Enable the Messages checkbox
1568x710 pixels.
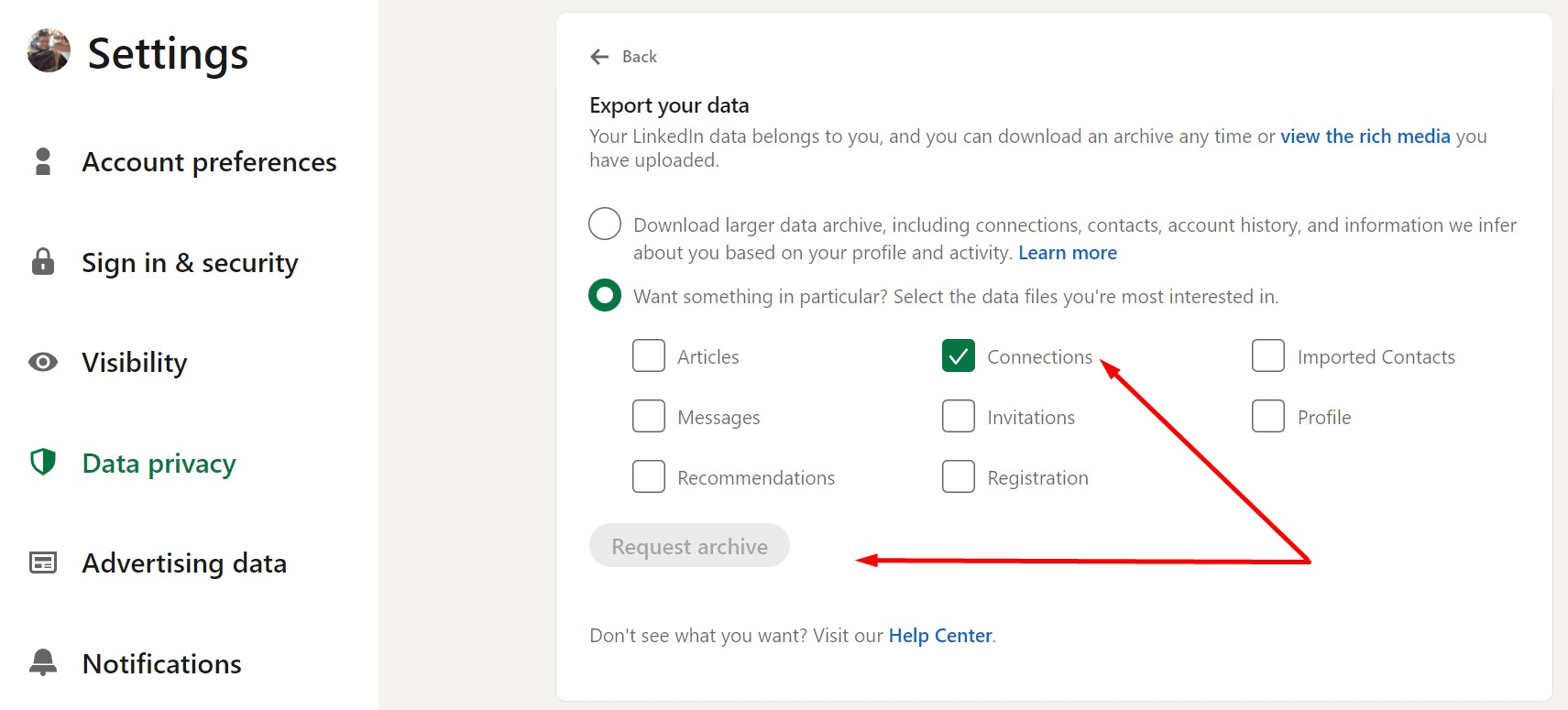click(649, 416)
